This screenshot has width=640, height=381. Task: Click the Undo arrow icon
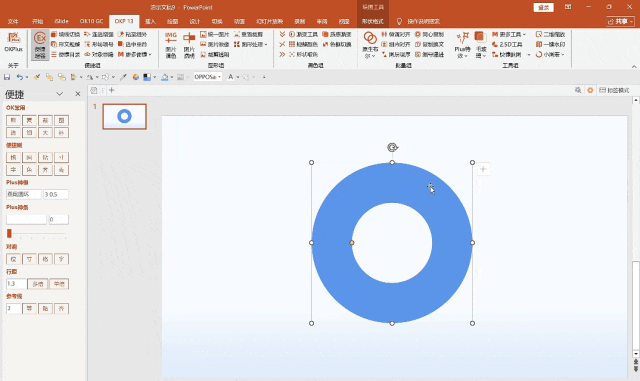pos(20,77)
